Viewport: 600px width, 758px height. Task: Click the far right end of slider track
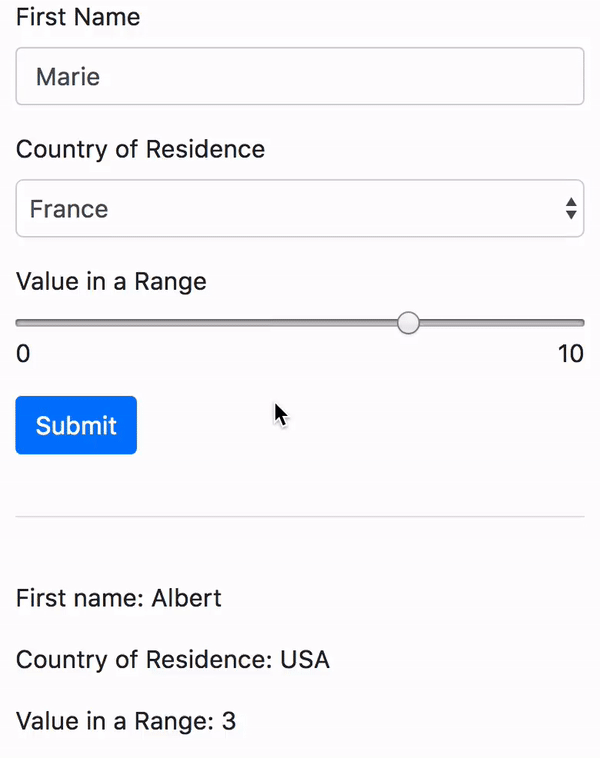582,322
